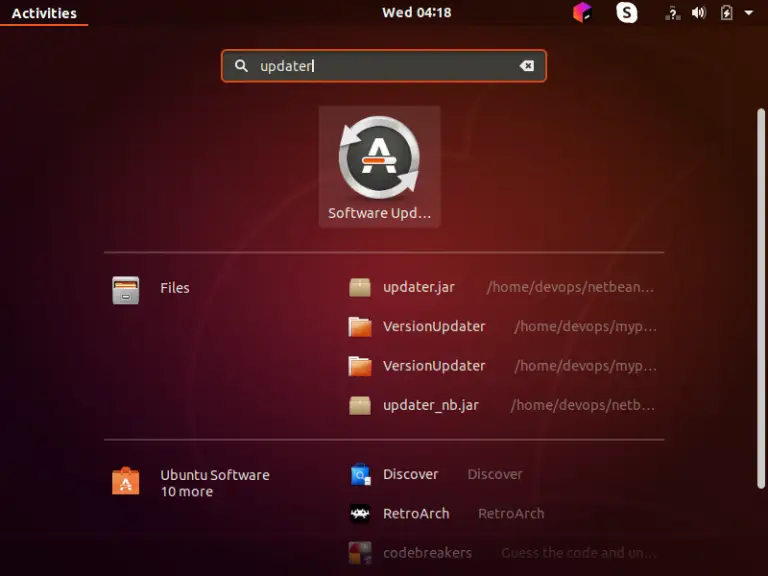This screenshot has width=768, height=576.
Task: Click the battery status icon
Action: coord(727,13)
